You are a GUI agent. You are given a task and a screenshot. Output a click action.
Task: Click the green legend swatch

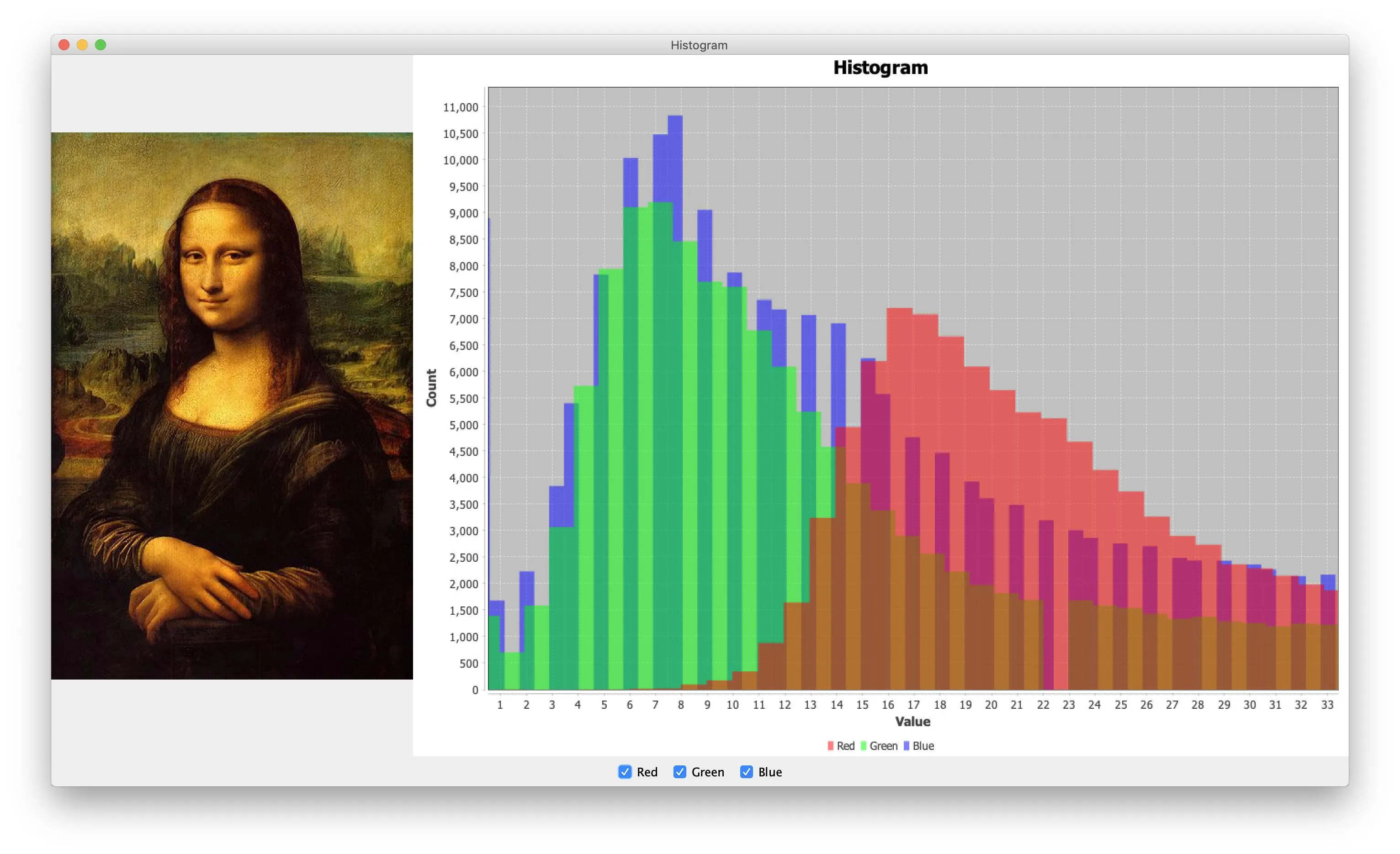pyautogui.click(x=863, y=746)
